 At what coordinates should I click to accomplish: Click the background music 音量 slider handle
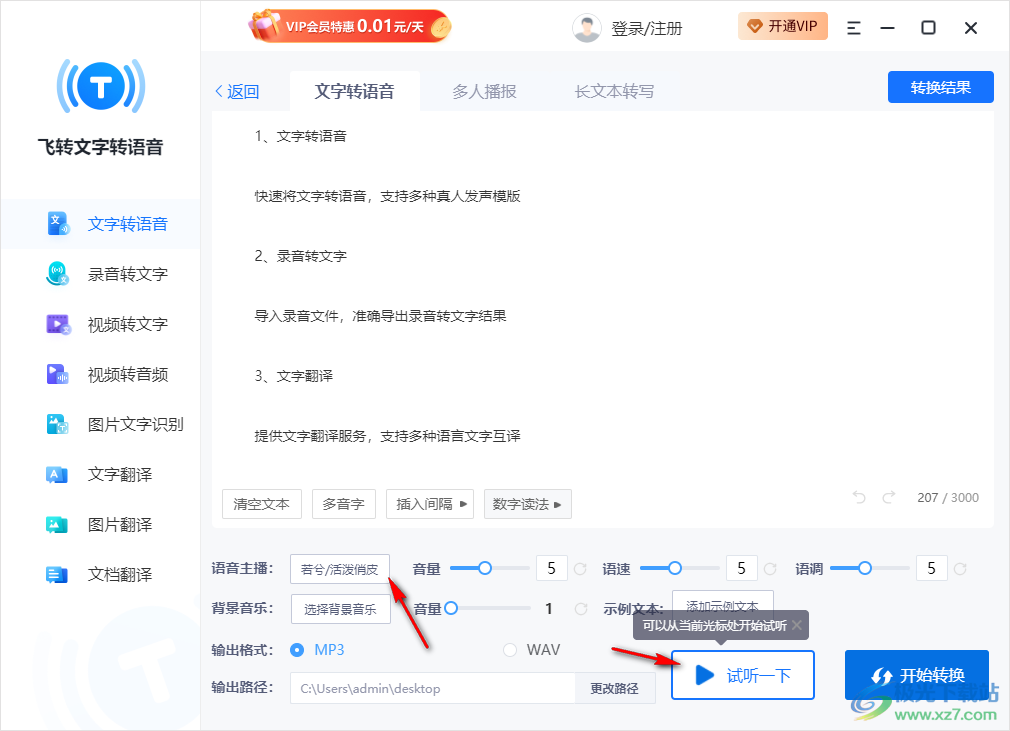451,608
